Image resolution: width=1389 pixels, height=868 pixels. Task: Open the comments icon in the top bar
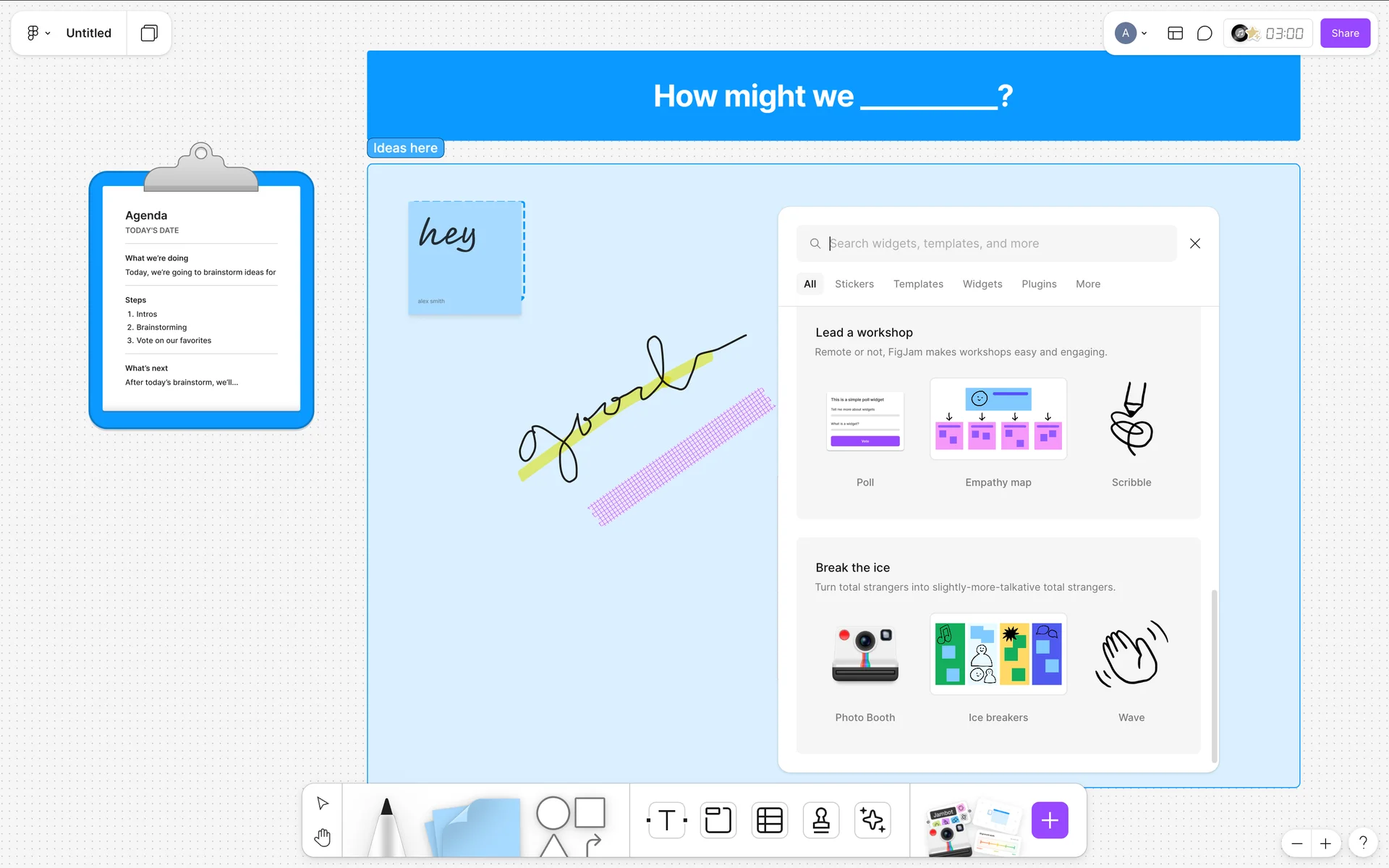(x=1205, y=33)
